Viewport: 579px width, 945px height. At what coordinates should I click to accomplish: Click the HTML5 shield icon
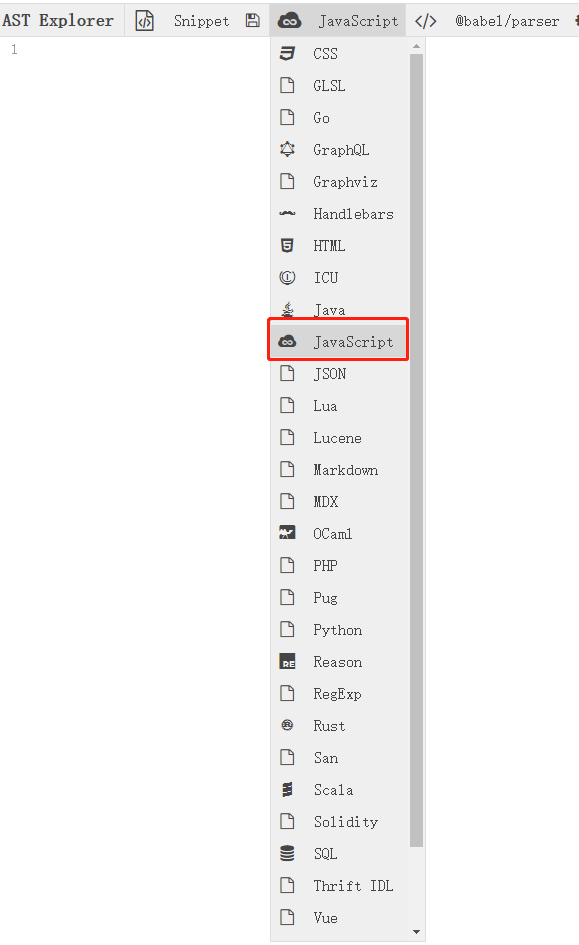click(287, 245)
